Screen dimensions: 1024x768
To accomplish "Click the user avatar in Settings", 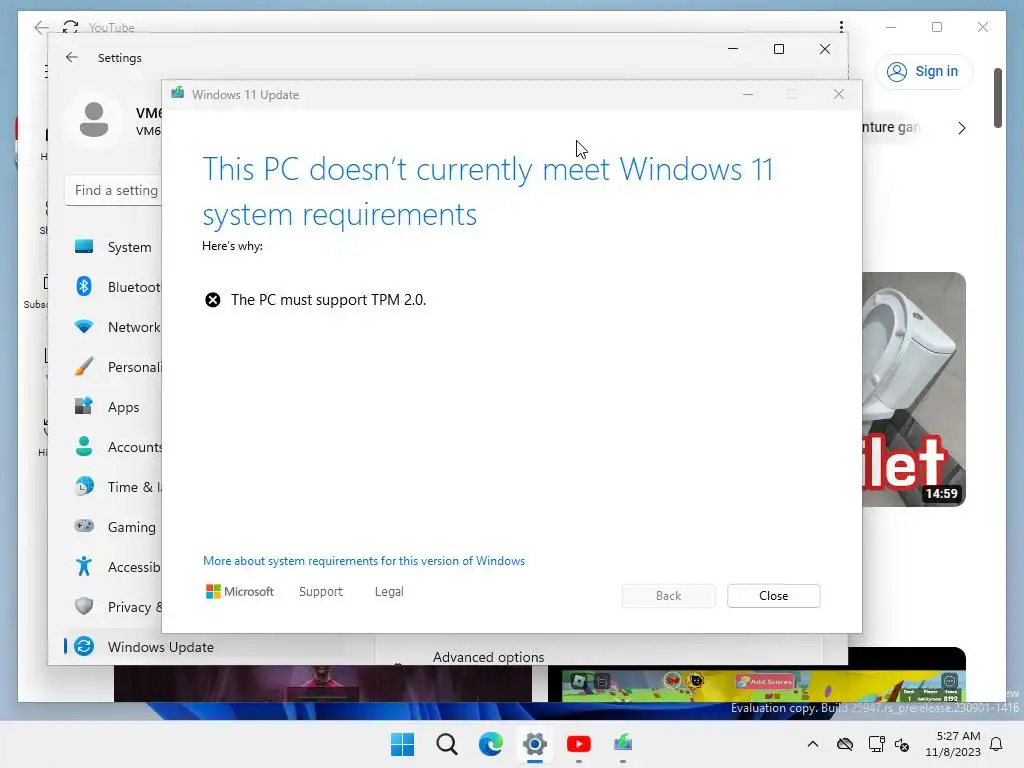I will (x=94, y=120).
